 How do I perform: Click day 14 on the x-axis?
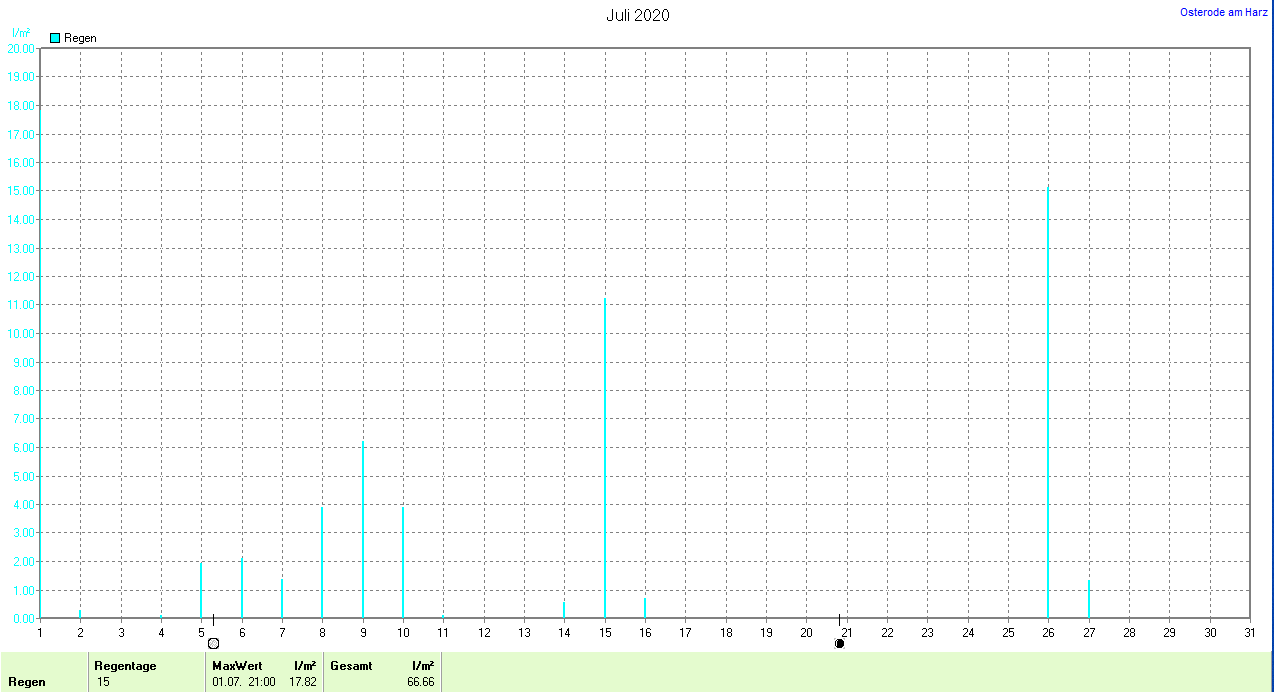(564, 632)
